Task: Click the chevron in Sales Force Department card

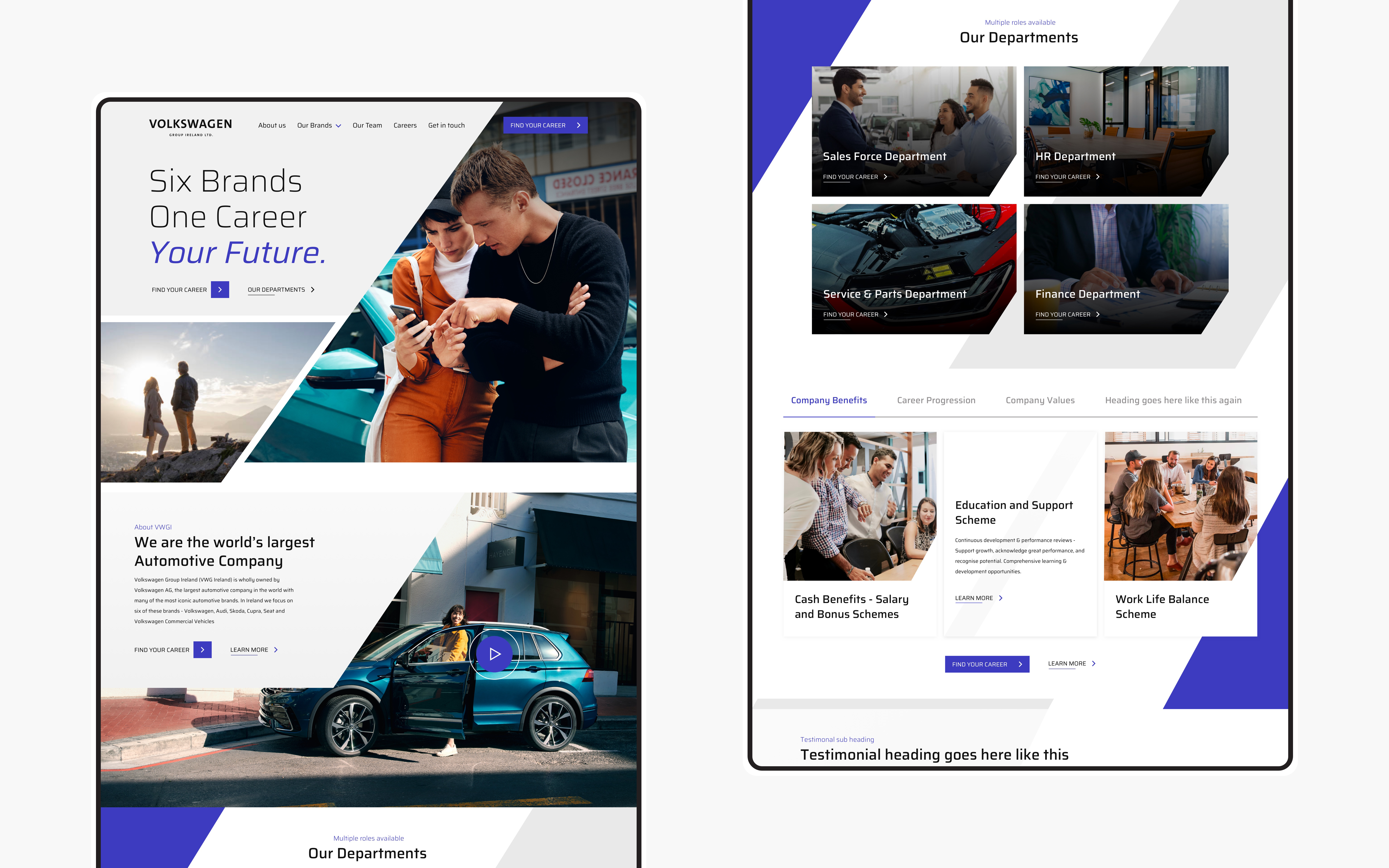Action: [x=886, y=177]
